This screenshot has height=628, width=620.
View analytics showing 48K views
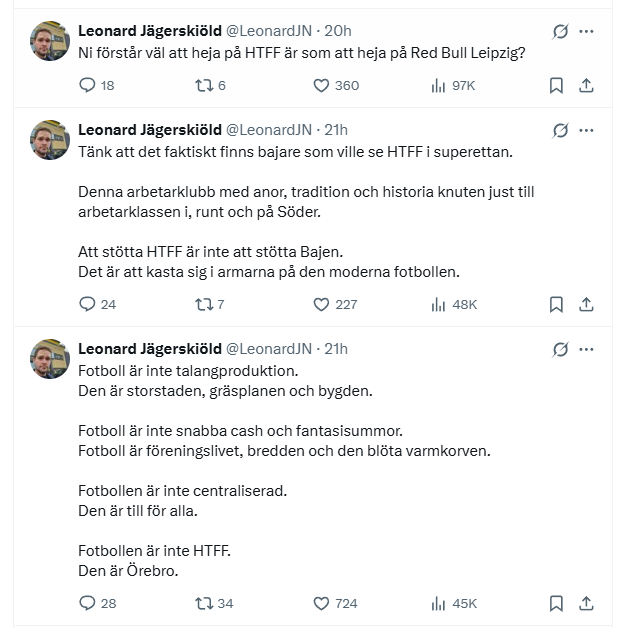click(x=438, y=304)
